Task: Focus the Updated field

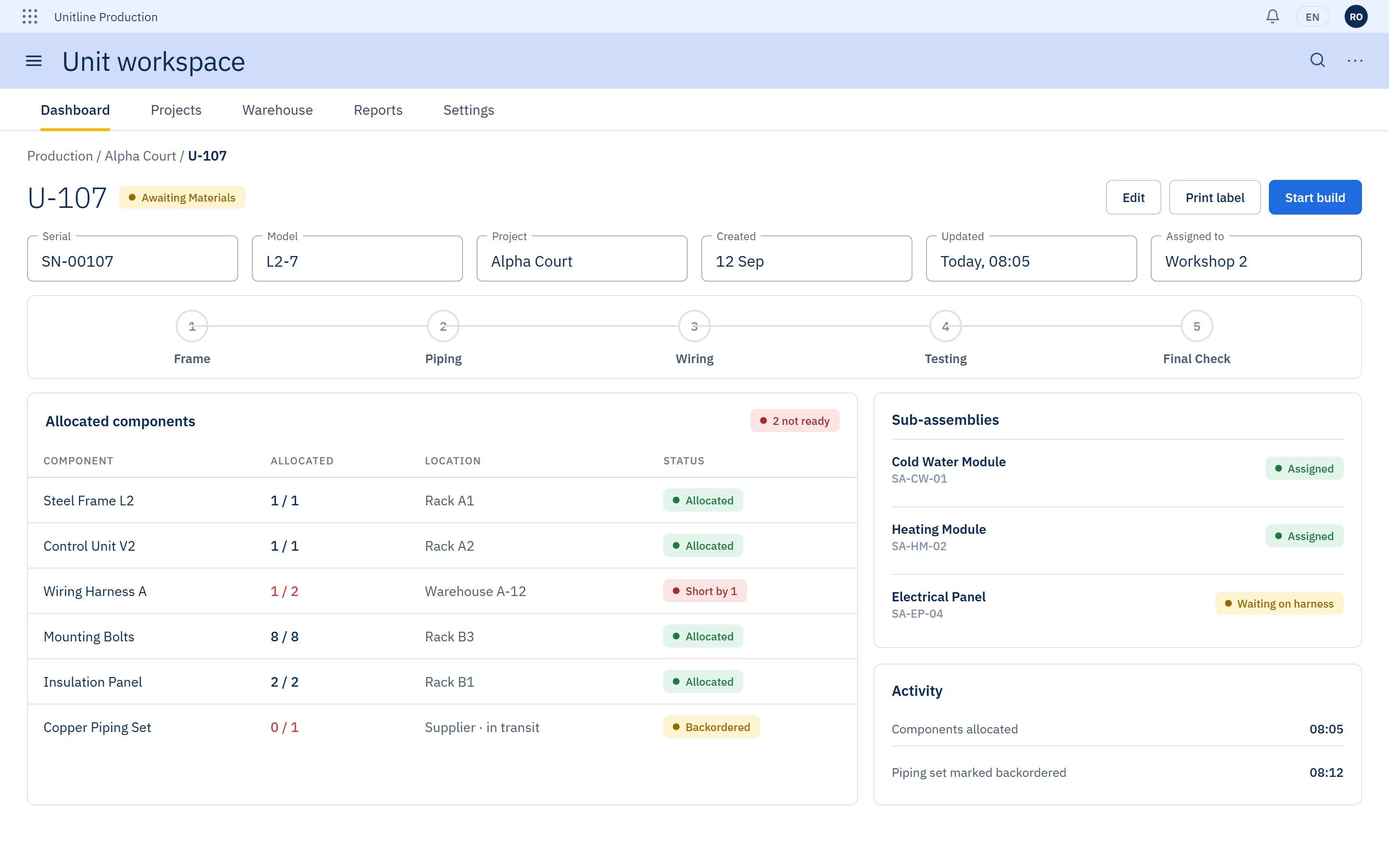Action: tap(1032, 259)
